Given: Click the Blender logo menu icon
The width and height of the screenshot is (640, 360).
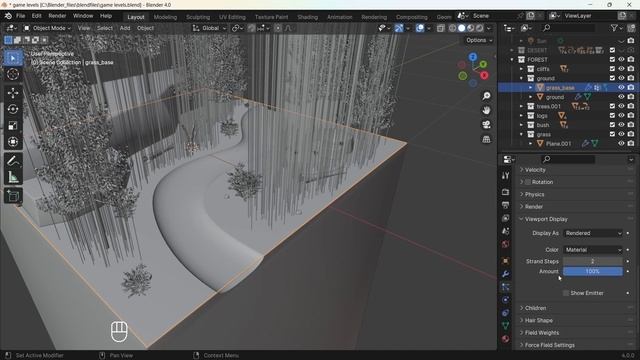Looking at the screenshot, I should point(8,16).
